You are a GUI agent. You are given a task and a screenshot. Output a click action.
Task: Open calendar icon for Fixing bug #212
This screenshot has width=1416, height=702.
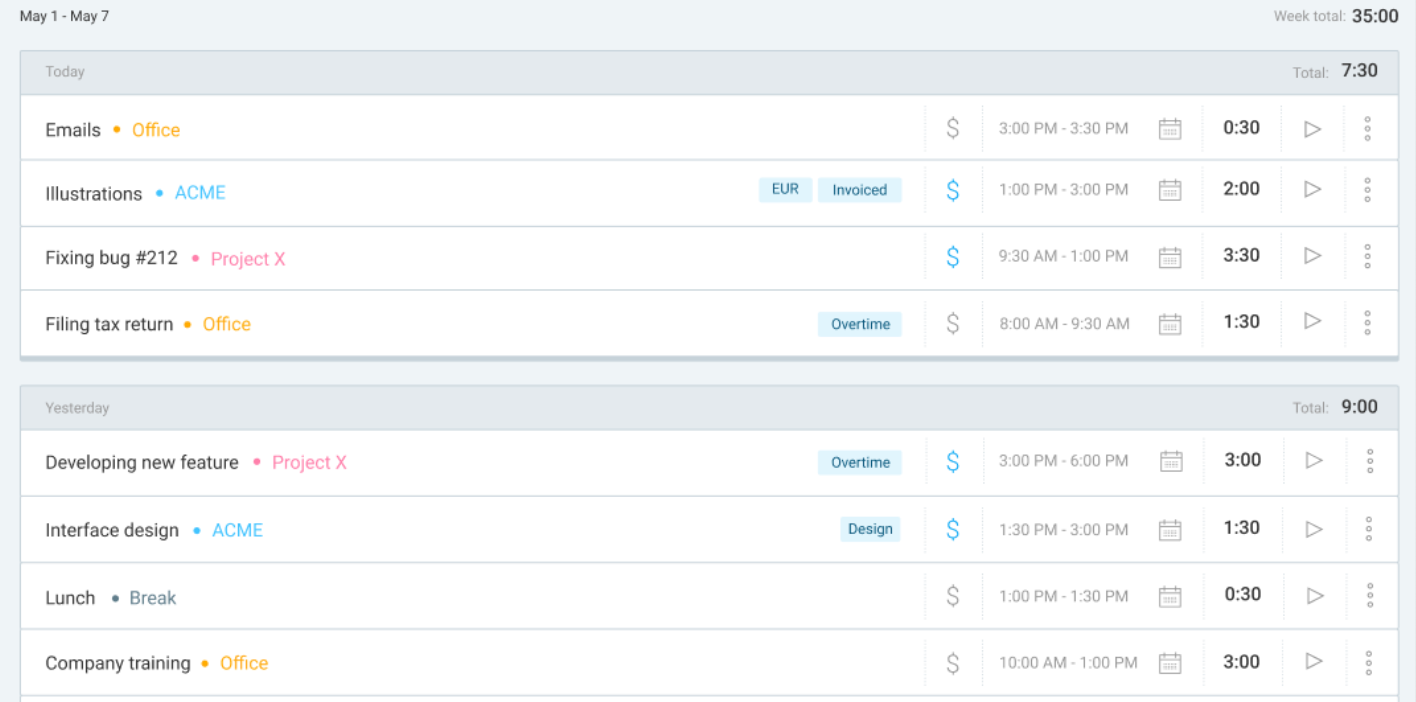click(1169, 257)
